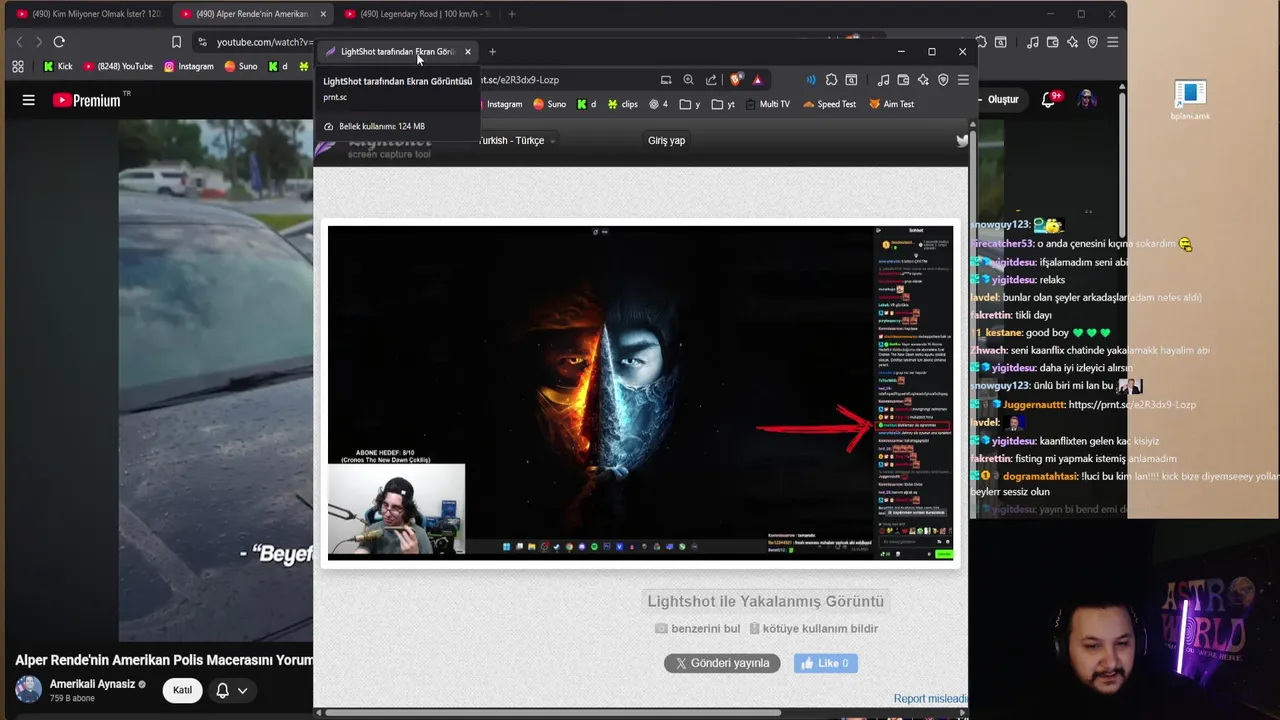Image resolution: width=1280 pixels, height=720 pixels.
Task: Switch to the Kim Milyoner Olmak İster tab
Action: coord(88,14)
